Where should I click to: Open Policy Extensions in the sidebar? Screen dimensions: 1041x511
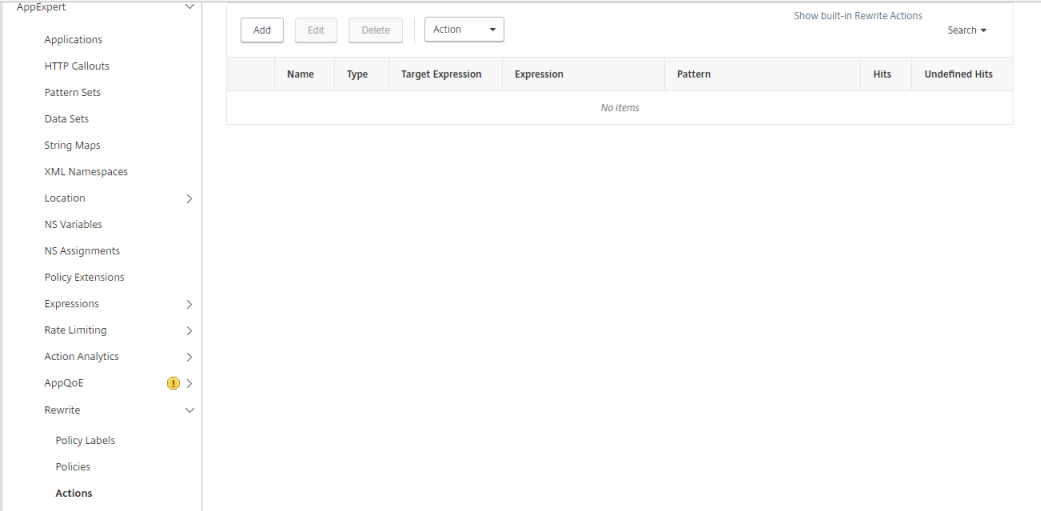(x=84, y=277)
